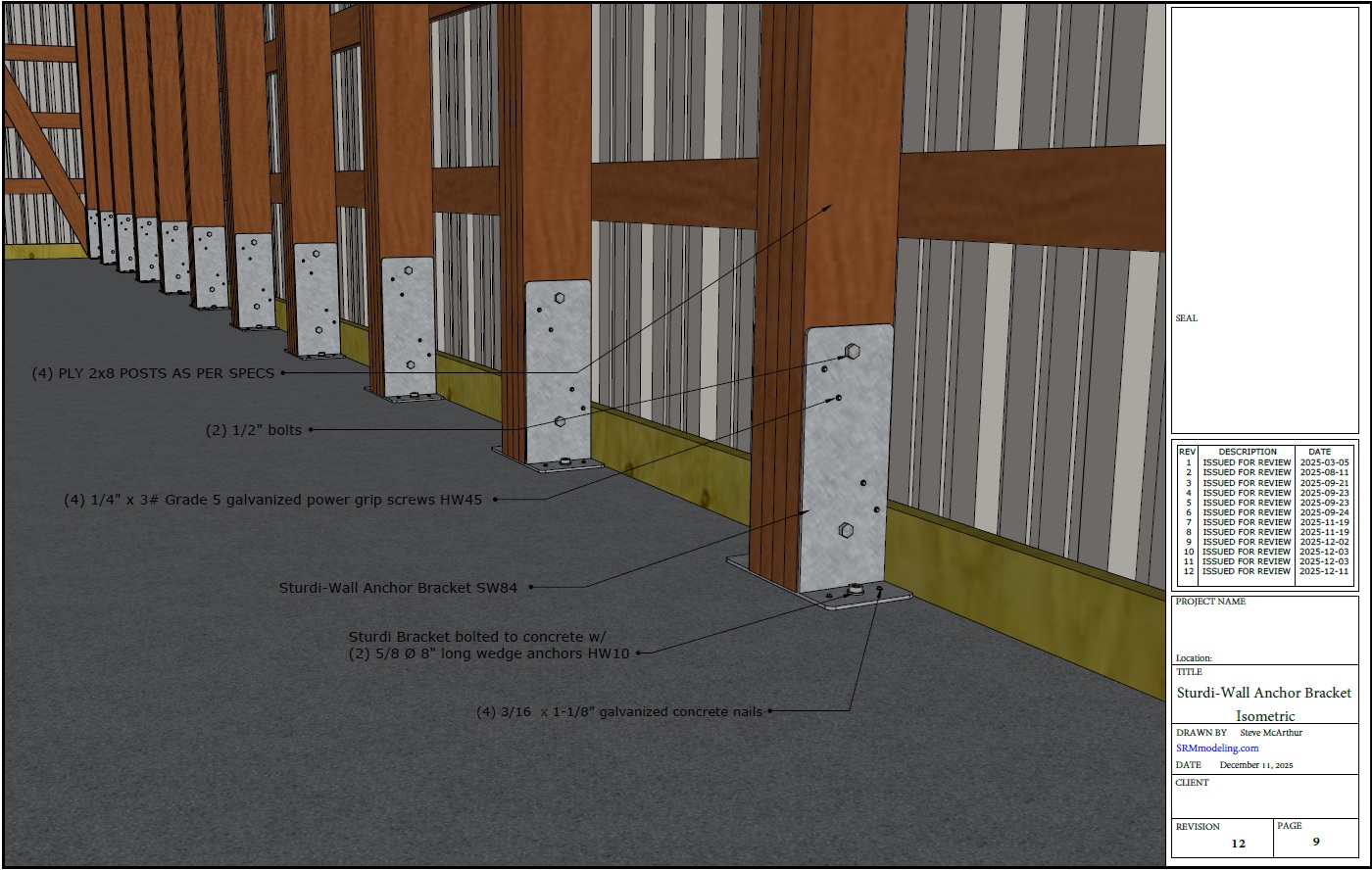Select page number 9 below the PAGE label
This screenshot has width=1372, height=870.
coord(1316,841)
